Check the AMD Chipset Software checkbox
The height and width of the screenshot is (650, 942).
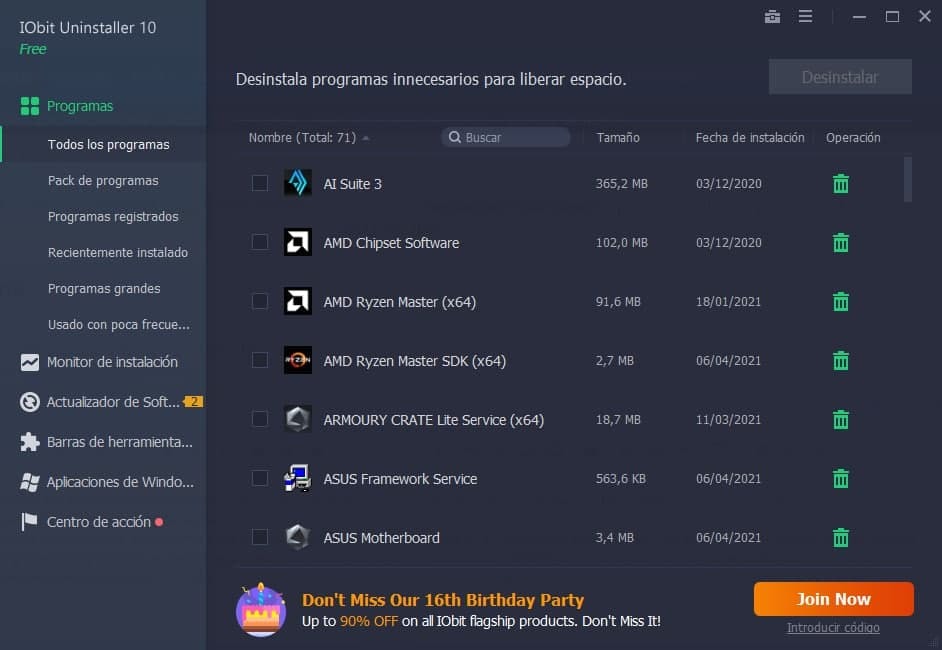click(x=260, y=242)
